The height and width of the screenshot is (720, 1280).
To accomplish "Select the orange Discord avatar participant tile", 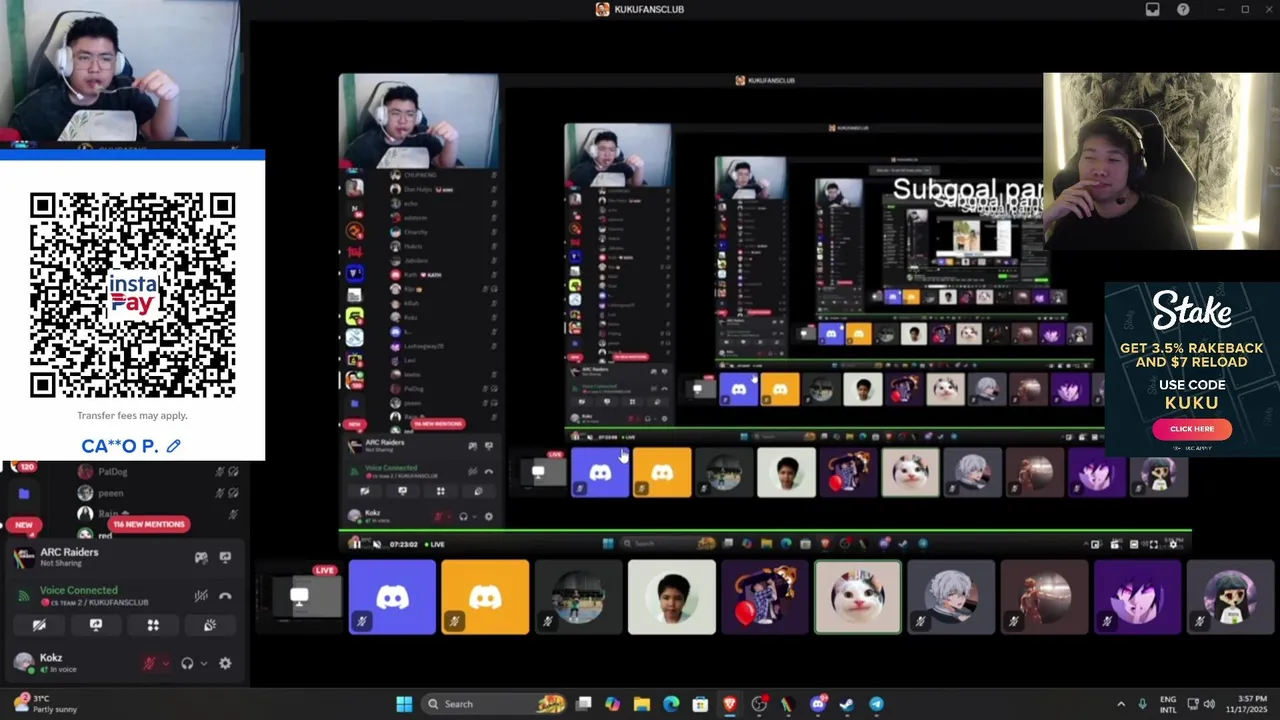I will 485,597.
